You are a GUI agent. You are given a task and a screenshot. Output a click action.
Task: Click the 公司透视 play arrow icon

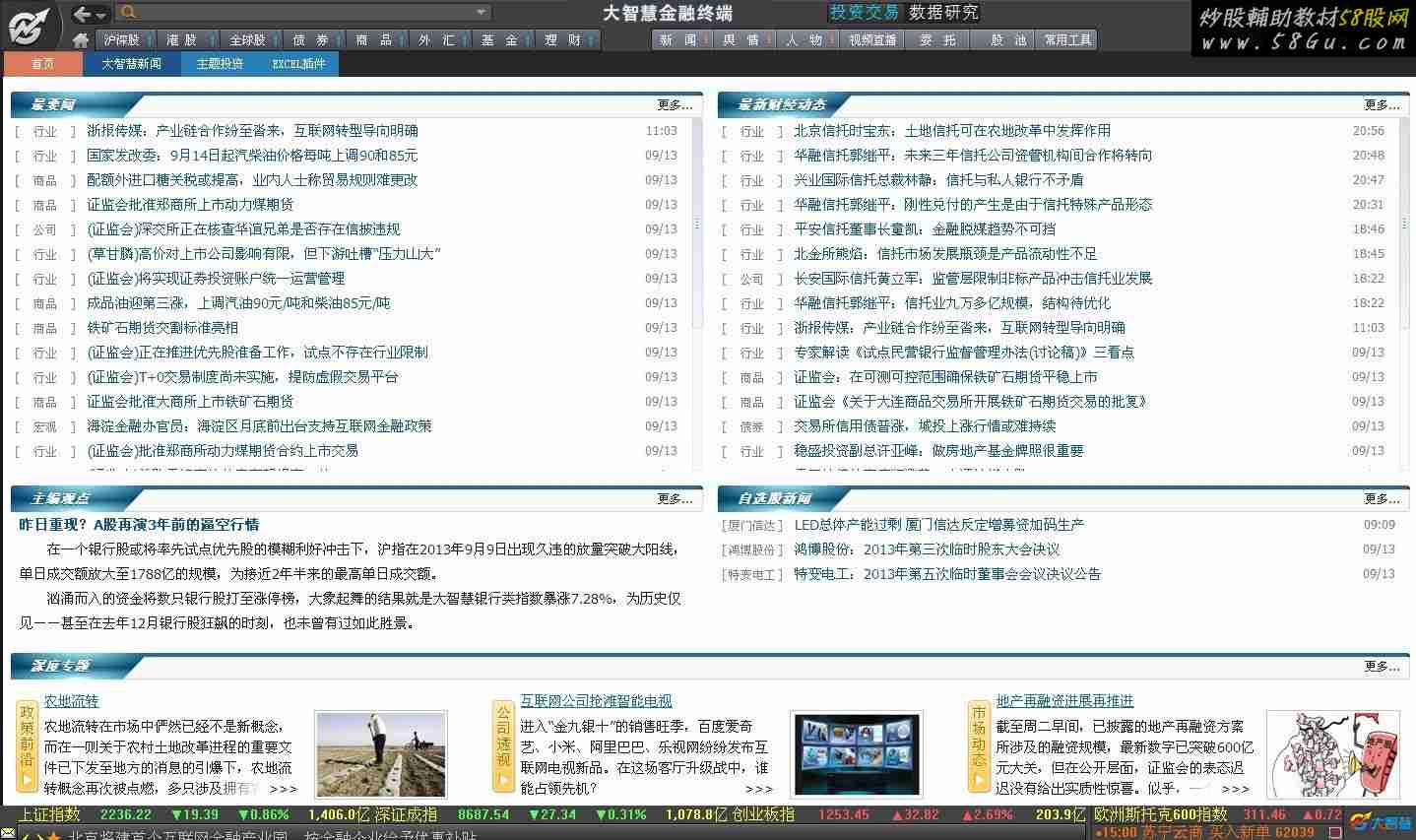pos(503,781)
